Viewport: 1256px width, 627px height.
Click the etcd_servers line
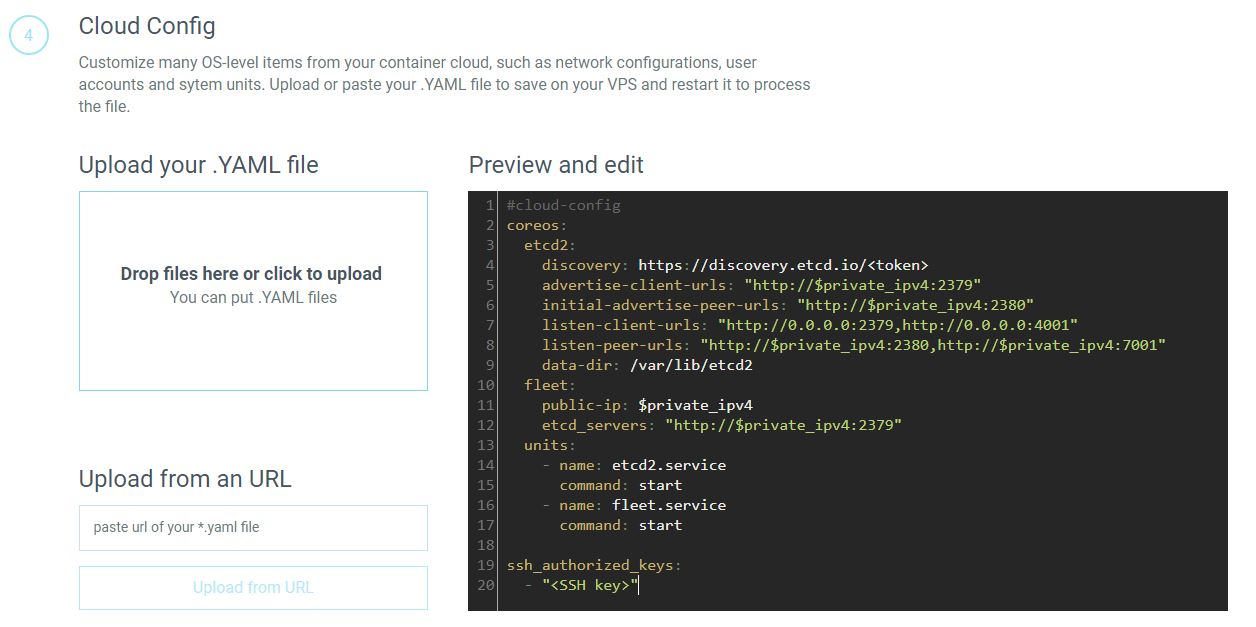click(722, 425)
